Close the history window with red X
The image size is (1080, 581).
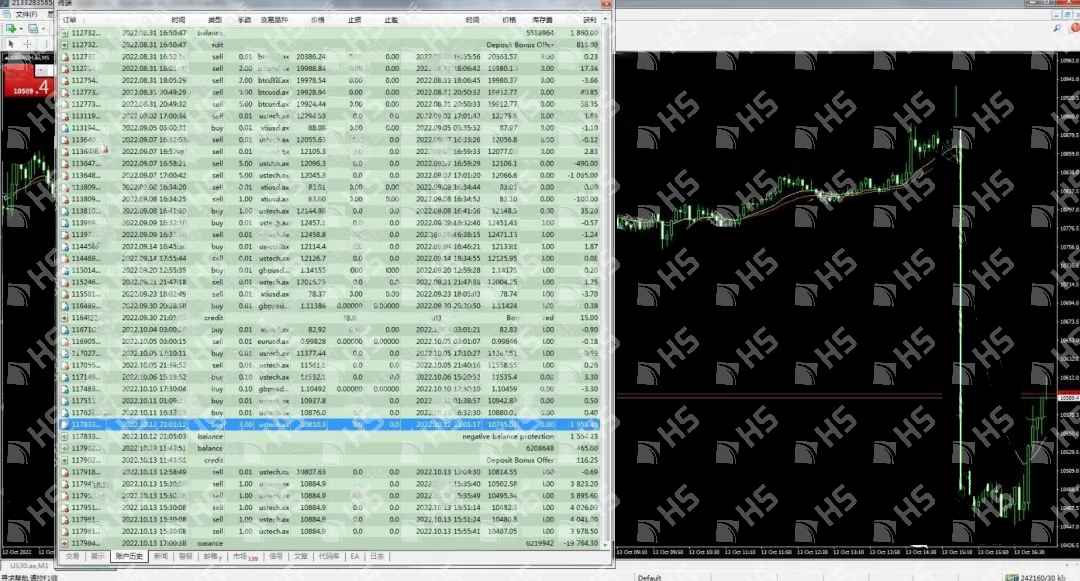click(606, 3)
